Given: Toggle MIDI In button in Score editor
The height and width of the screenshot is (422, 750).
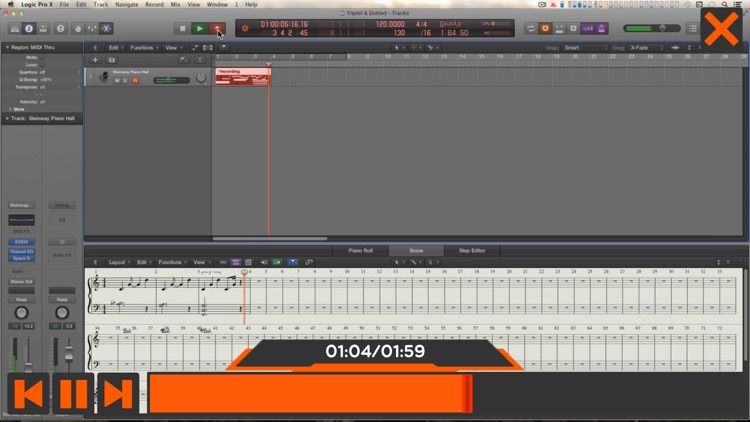Looking at the screenshot, I should (x=264, y=262).
